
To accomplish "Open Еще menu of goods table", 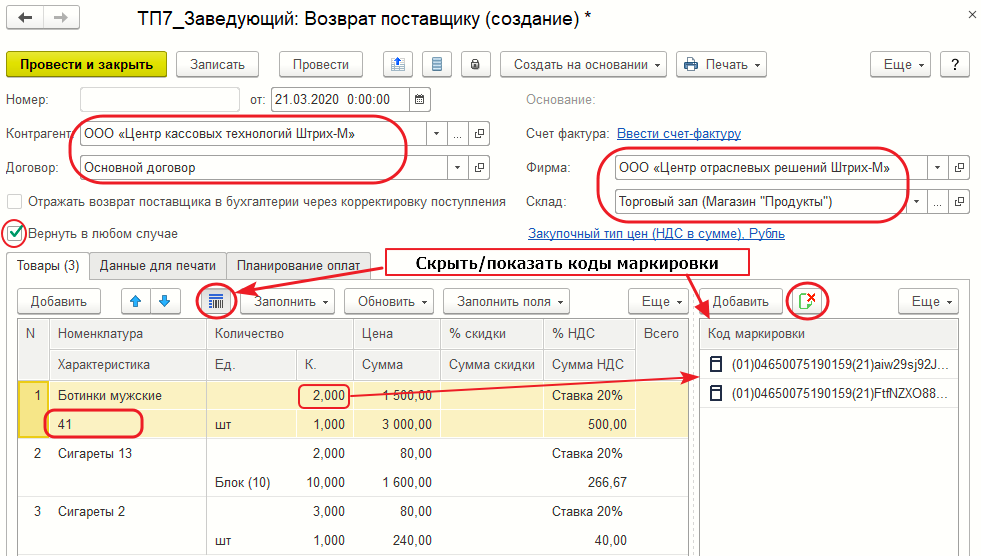I will pyautogui.click(x=659, y=301).
